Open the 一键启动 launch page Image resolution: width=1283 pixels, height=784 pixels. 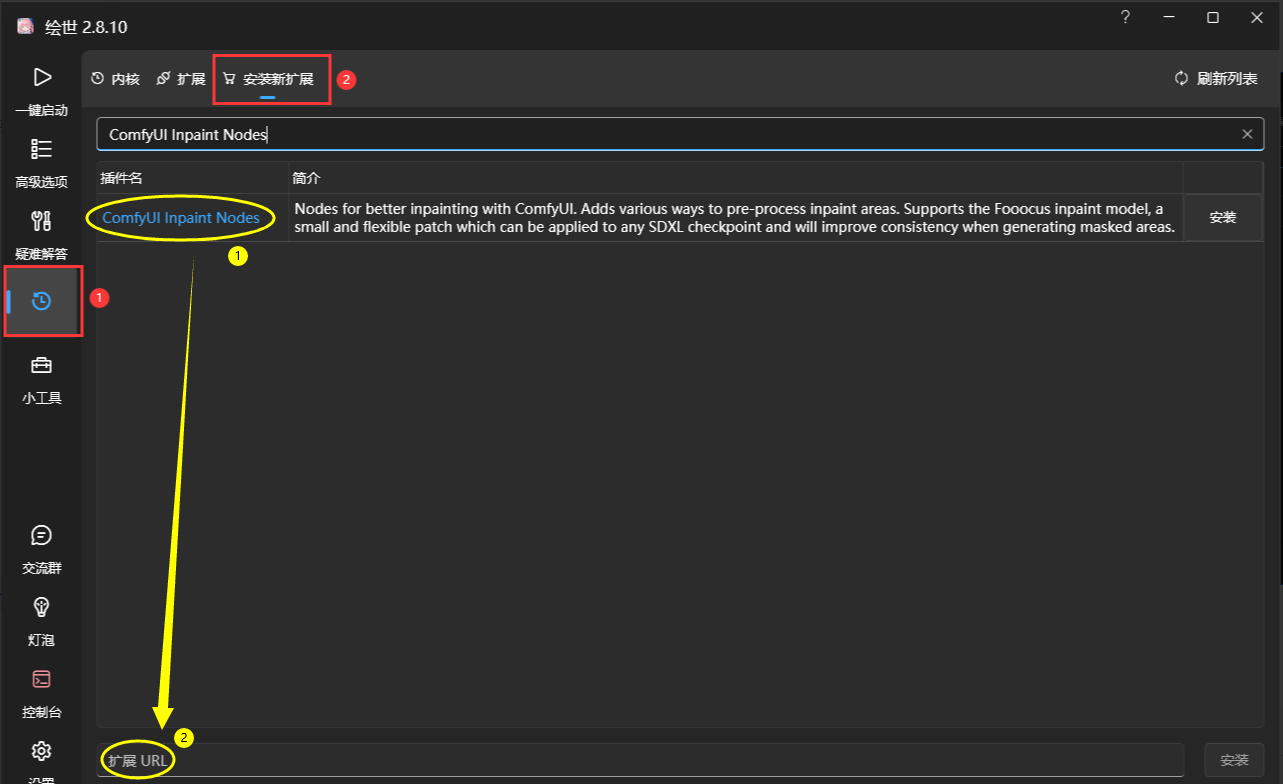click(41, 90)
